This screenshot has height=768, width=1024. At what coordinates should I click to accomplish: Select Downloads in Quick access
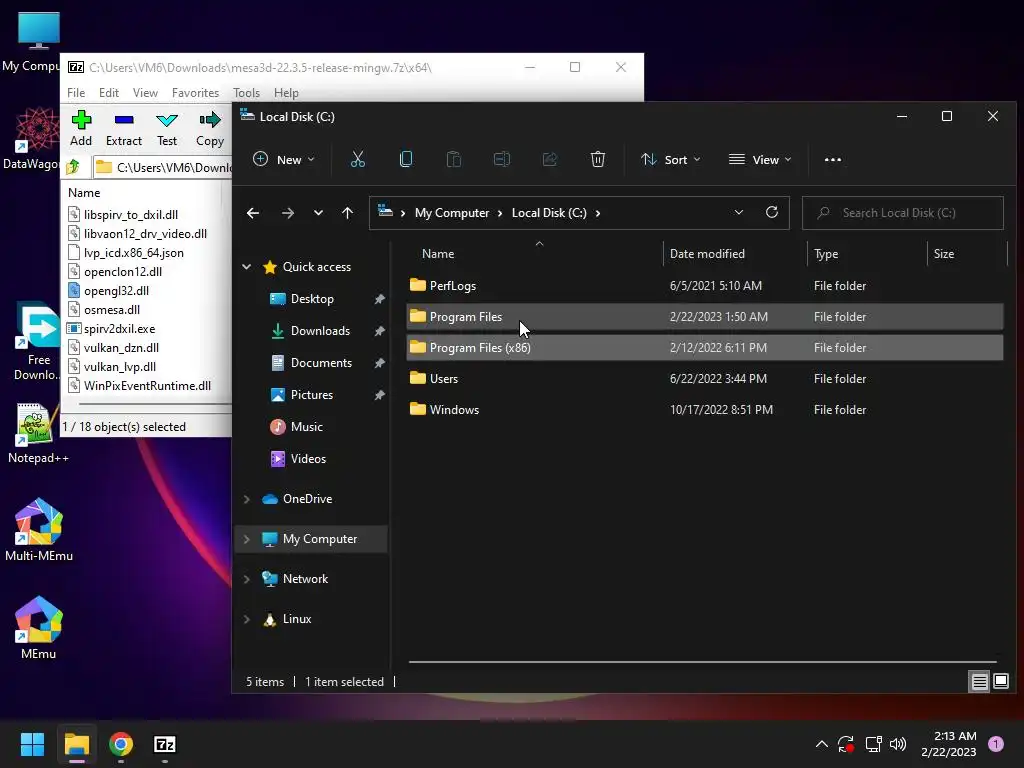click(x=320, y=331)
